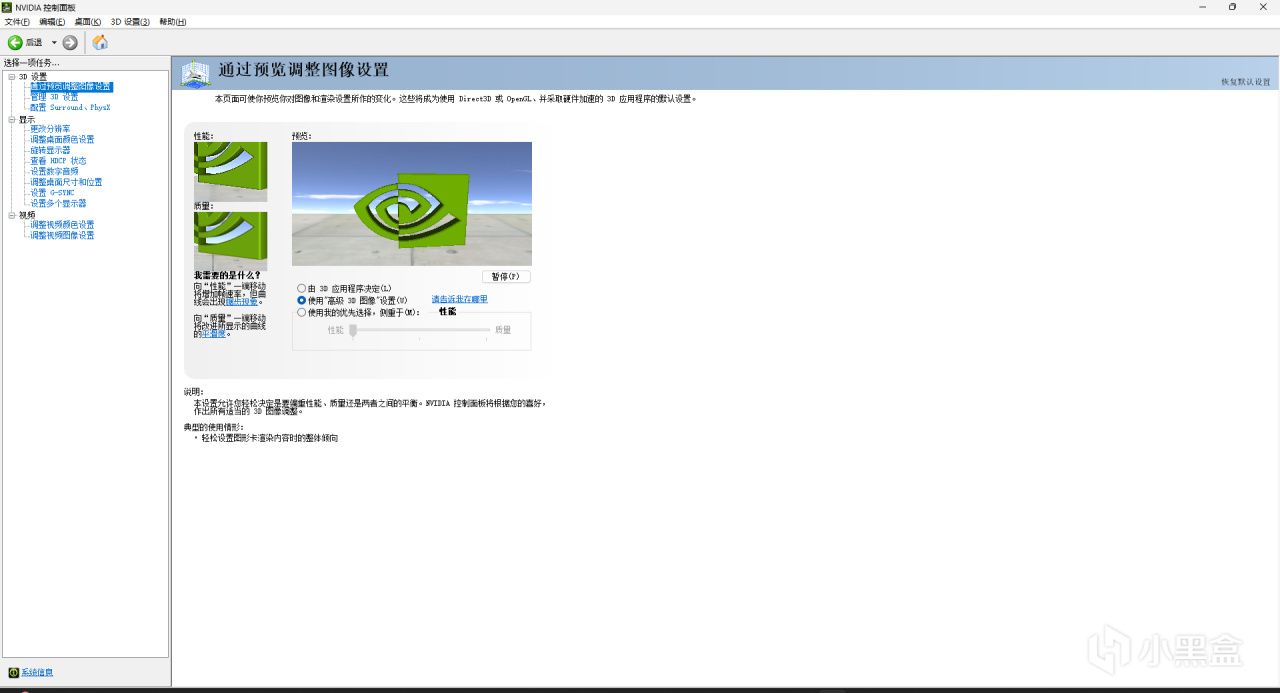This screenshot has height=693, width=1280.
Task: Select 调整视频颜色设置 in the task tree
Action: click(x=62, y=225)
